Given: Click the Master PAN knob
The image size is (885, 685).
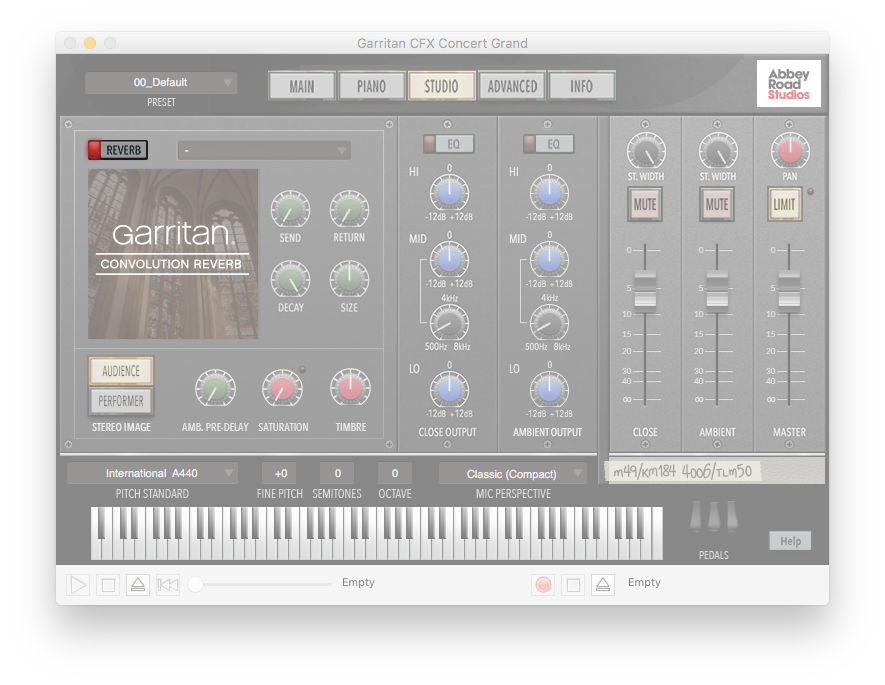Looking at the screenshot, I should (790, 151).
